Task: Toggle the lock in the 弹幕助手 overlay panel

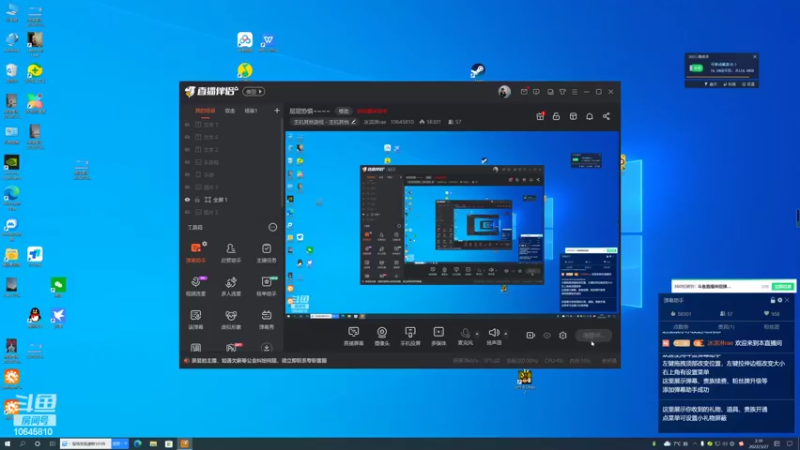Action: click(x=772, y=300)
